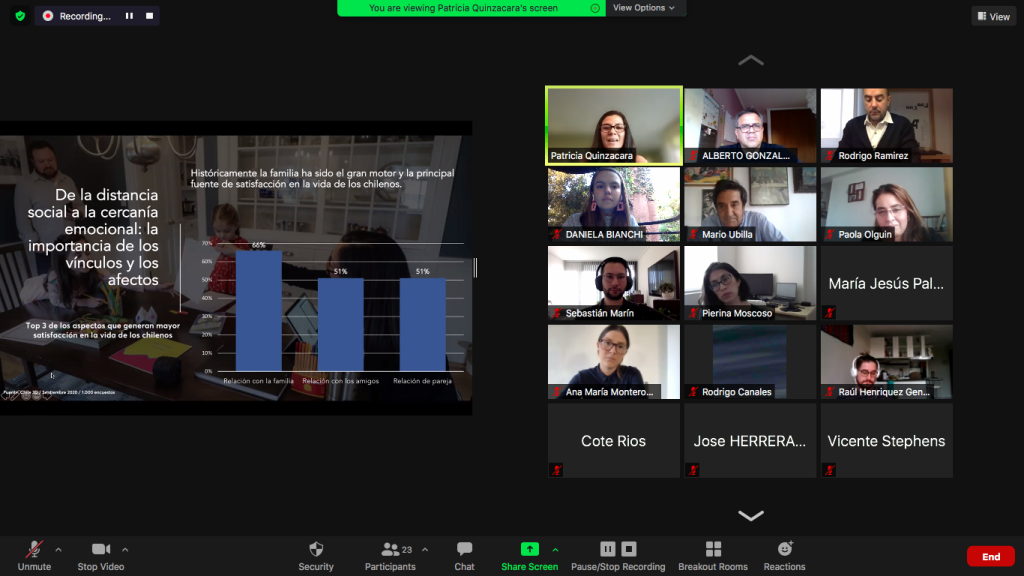This screenshot has height=576, width=1024.
Task: Open the Participants panel
Action: tap(390, 550)
